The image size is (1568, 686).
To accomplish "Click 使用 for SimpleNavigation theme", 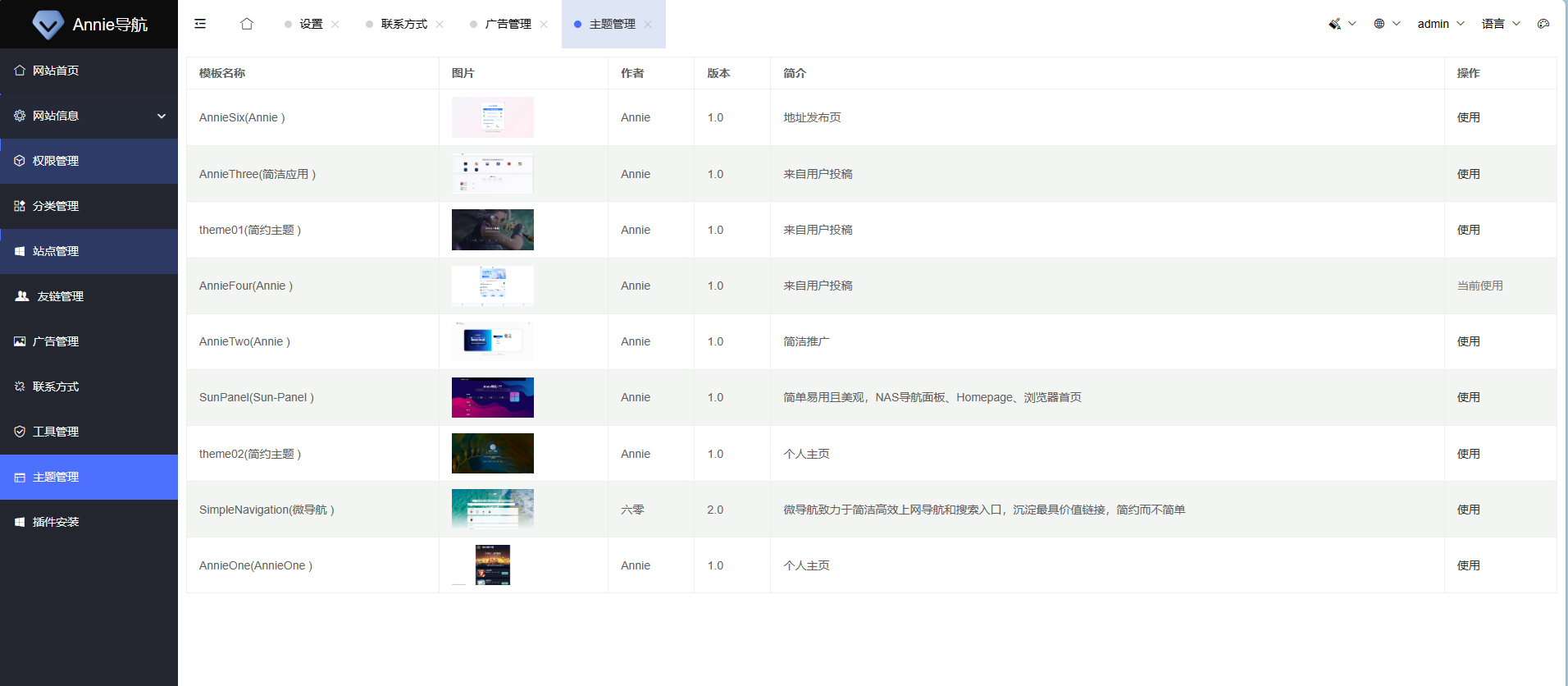I will point(1468,510).
